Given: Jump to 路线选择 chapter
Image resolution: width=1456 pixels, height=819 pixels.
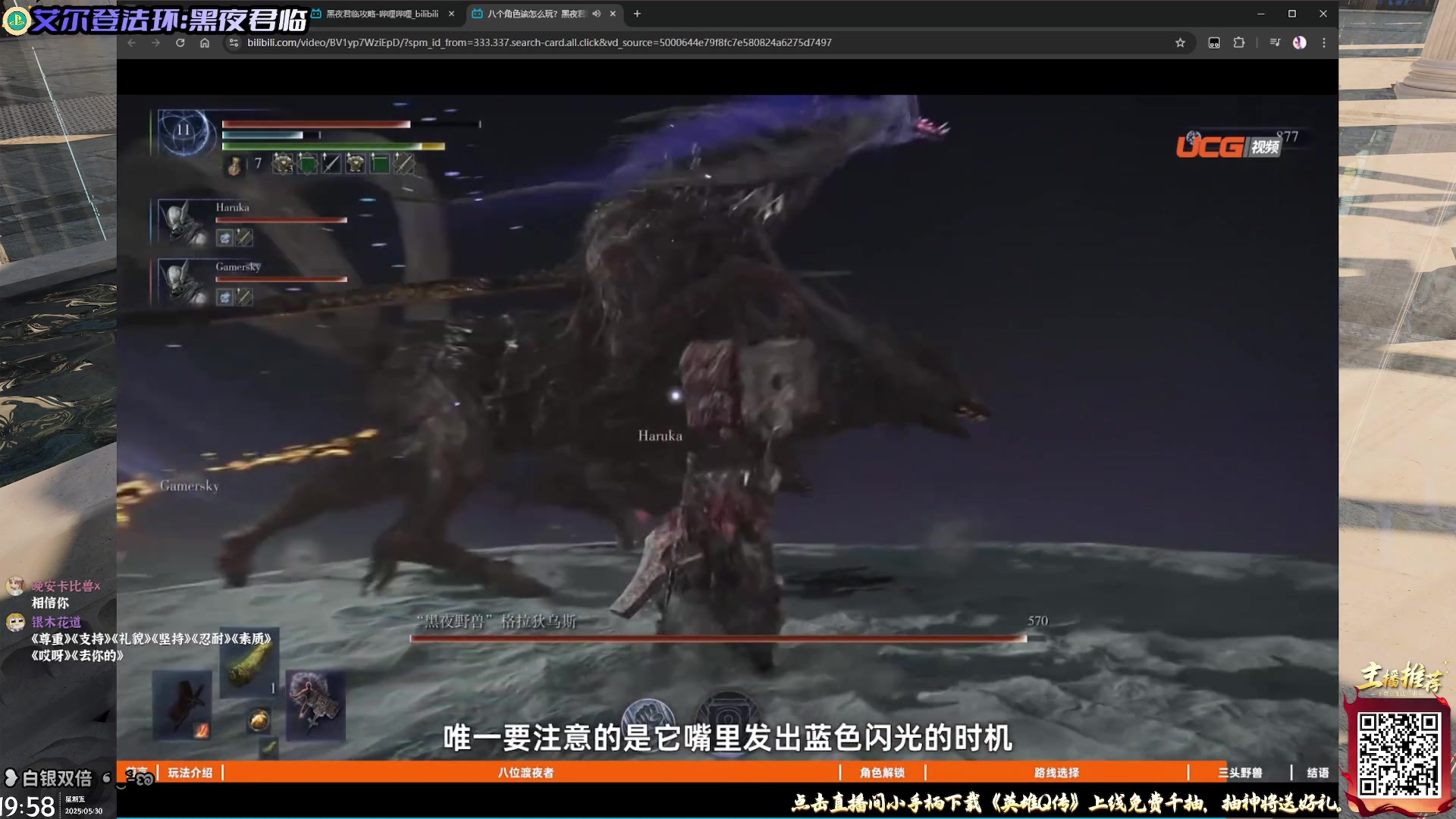Looking at the screenshot, I should pos(1056,773).
